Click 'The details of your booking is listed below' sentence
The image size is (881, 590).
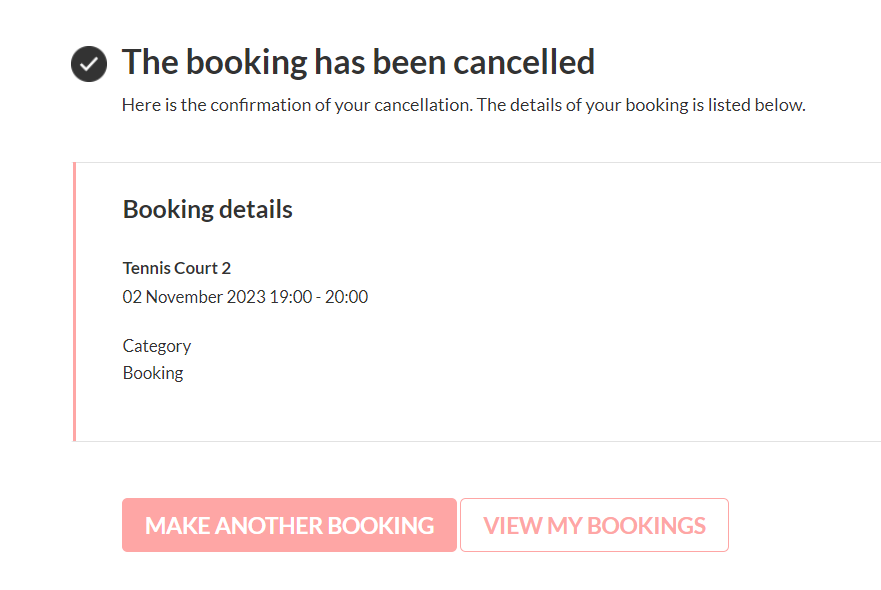click(x=641, y=105)
